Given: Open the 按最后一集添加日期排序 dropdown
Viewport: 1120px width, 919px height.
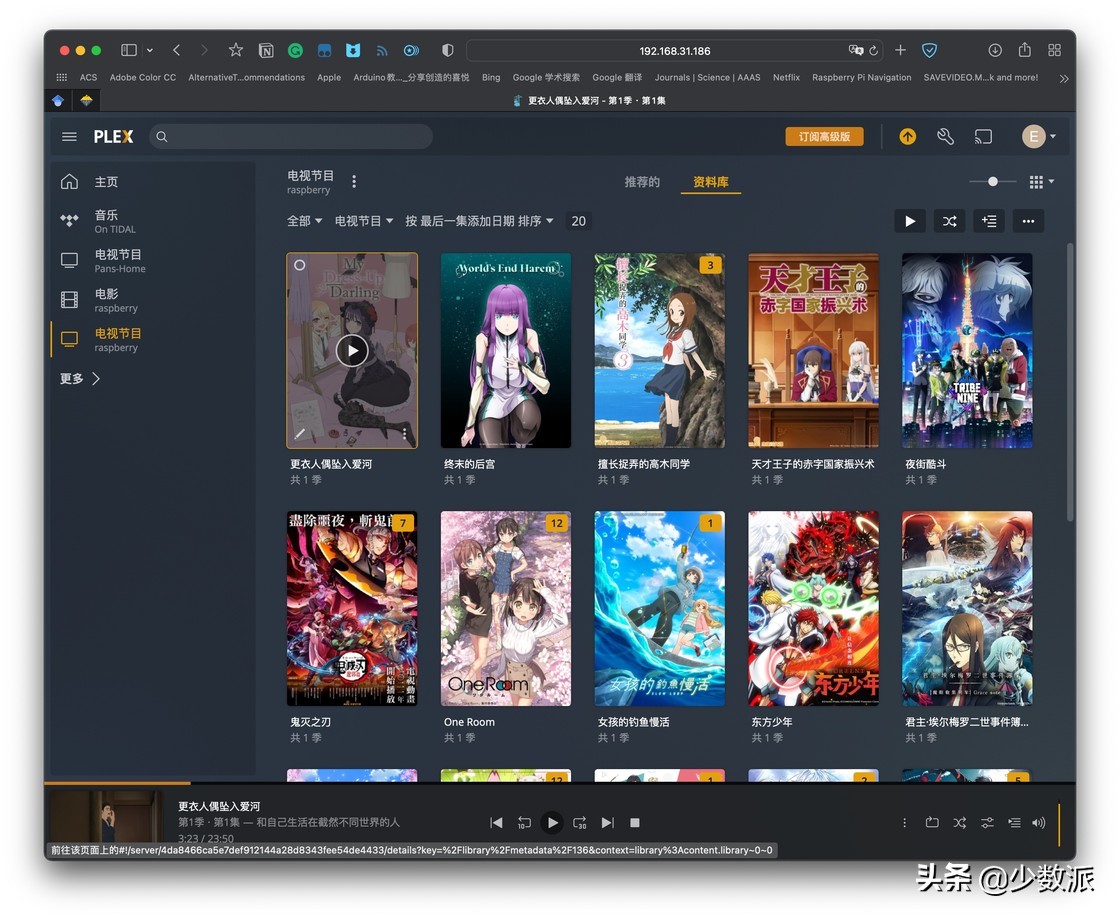Looking at the screenshot, I should 479,220.
